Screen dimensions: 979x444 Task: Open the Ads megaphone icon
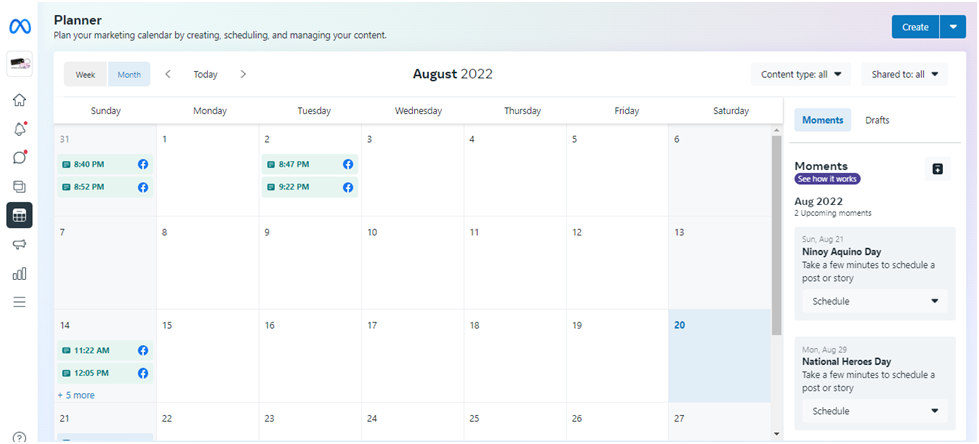[x=19, y=244]
